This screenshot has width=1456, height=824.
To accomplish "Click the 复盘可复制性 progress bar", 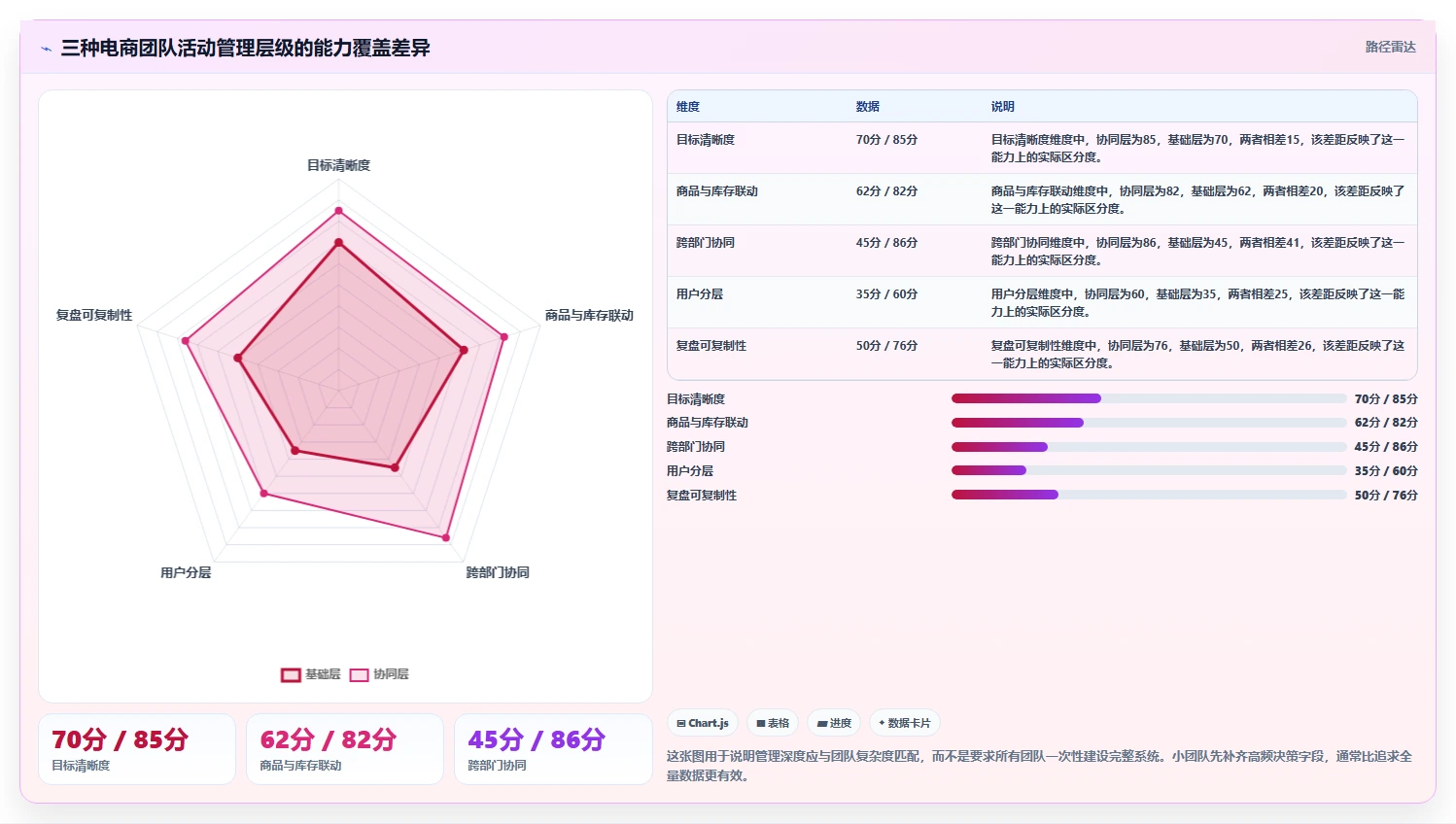I will [1149, 495].
